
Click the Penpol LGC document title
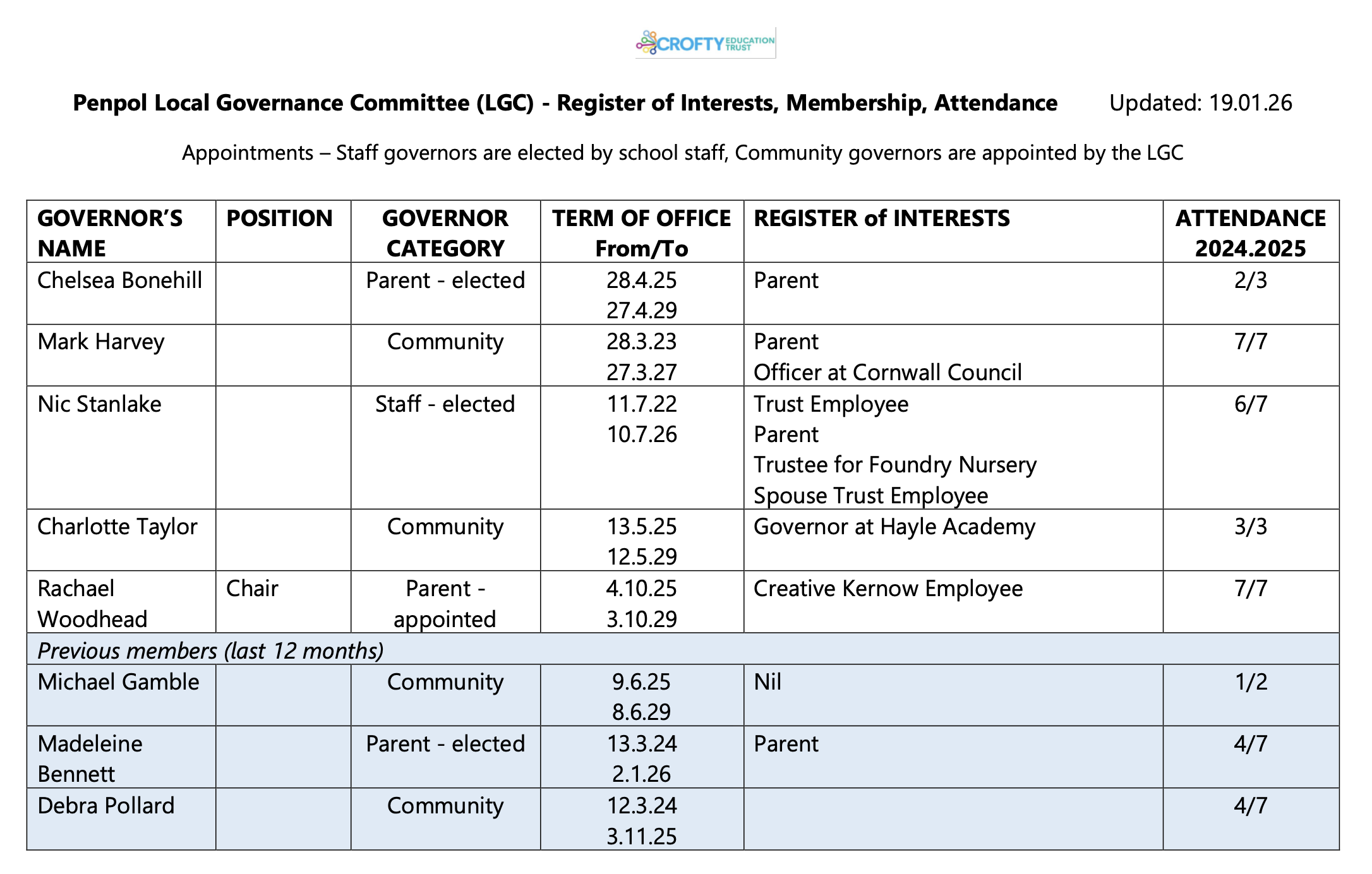pos(565,103)
